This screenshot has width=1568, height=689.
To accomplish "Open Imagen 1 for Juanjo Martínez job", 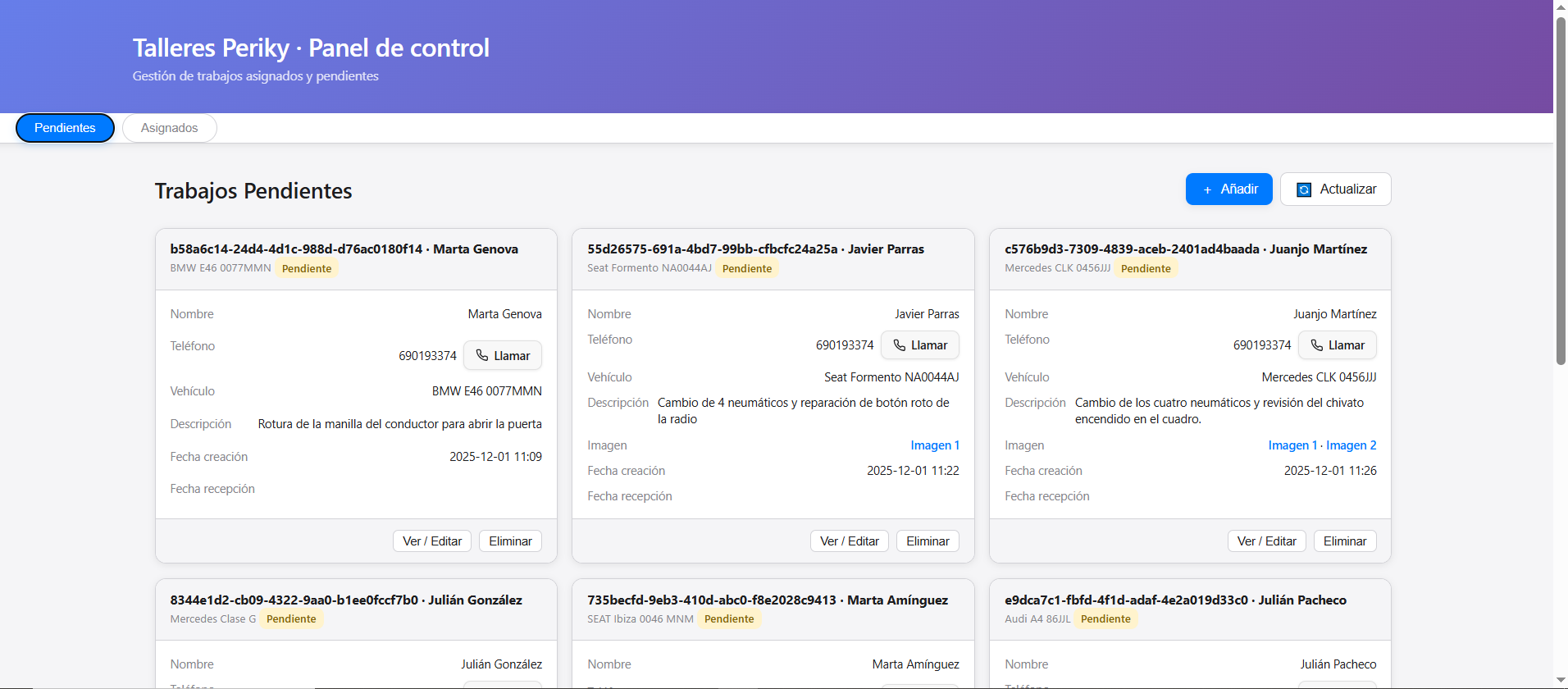I will click(1292, 445).
